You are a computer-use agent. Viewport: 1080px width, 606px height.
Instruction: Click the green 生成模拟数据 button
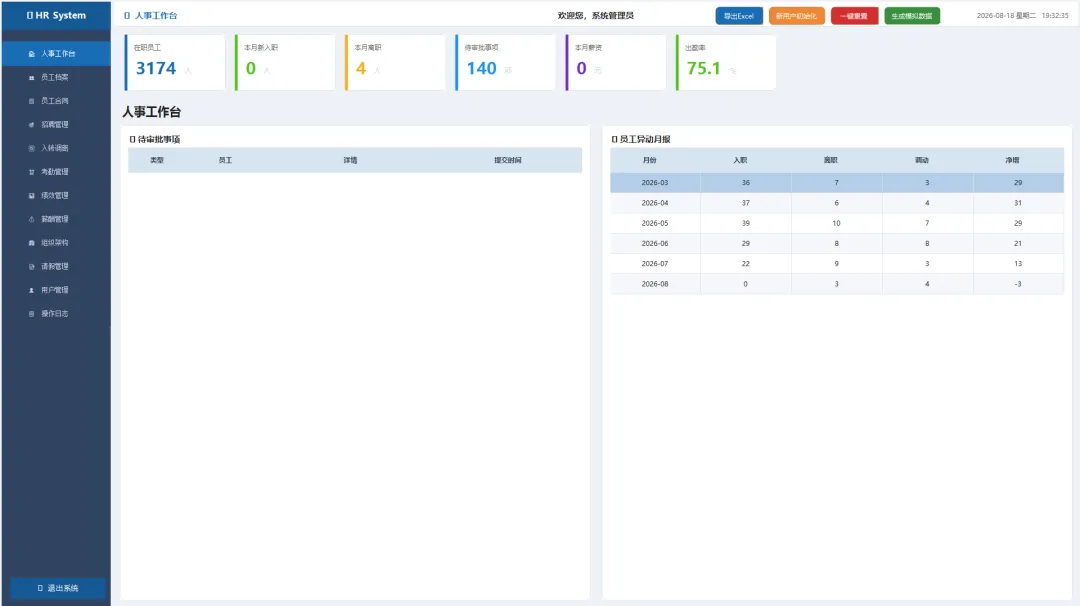pos(912,16)
